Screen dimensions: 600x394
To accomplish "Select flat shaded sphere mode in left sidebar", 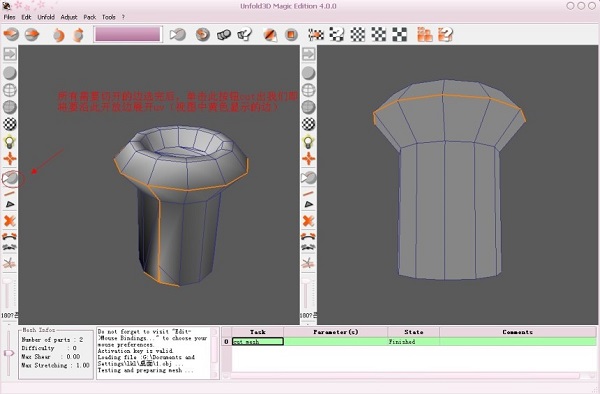I will tap(10, 73).
